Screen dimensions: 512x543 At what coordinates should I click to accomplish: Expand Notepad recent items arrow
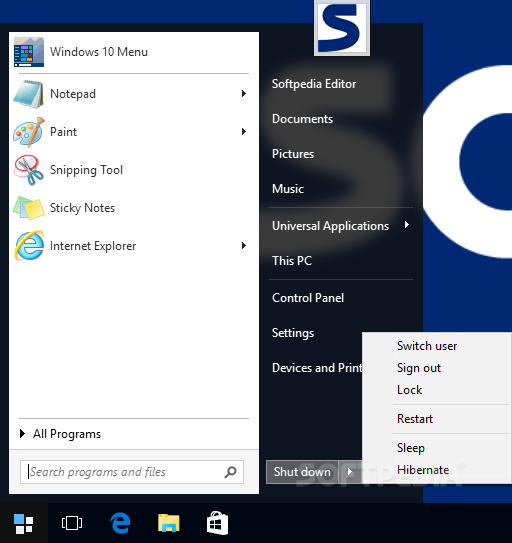pos(244,94)
